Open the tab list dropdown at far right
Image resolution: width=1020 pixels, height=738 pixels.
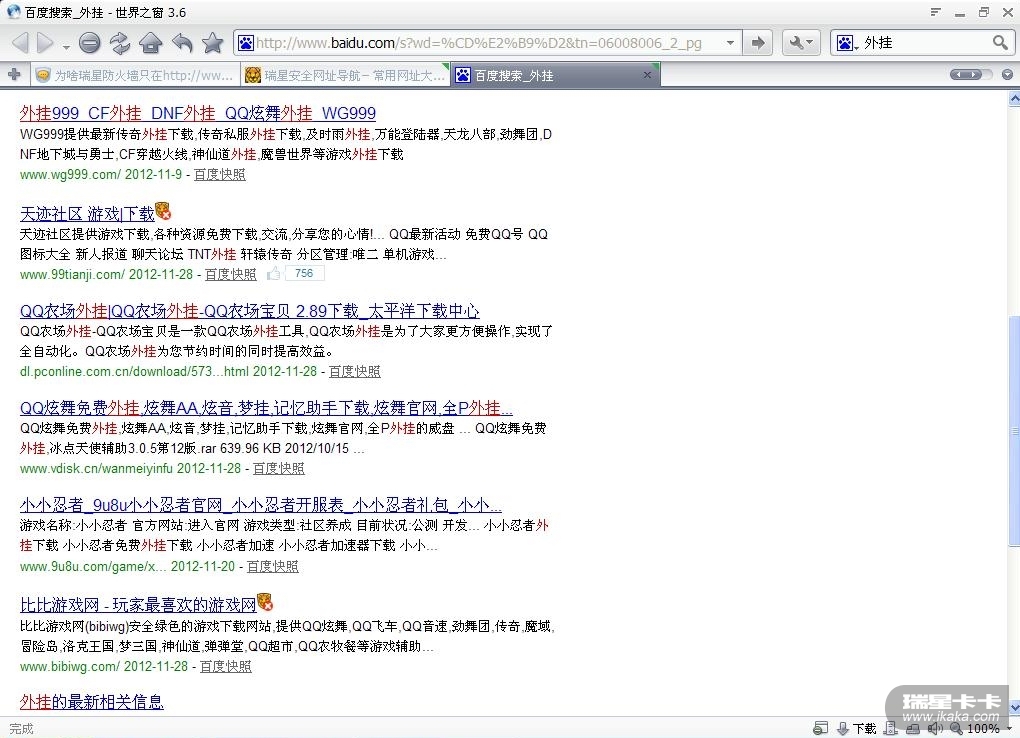coord(1007,75)
